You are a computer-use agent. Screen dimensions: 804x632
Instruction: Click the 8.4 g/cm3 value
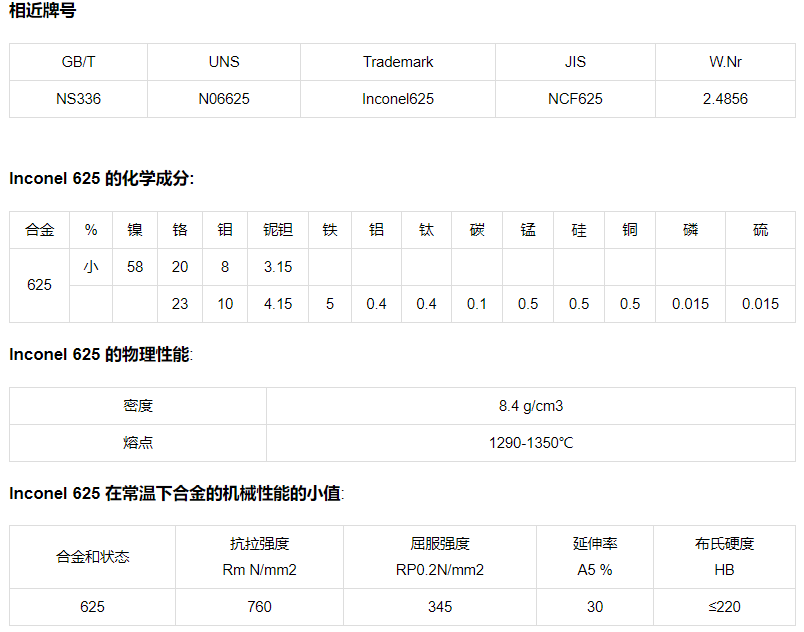click(531, 406)
